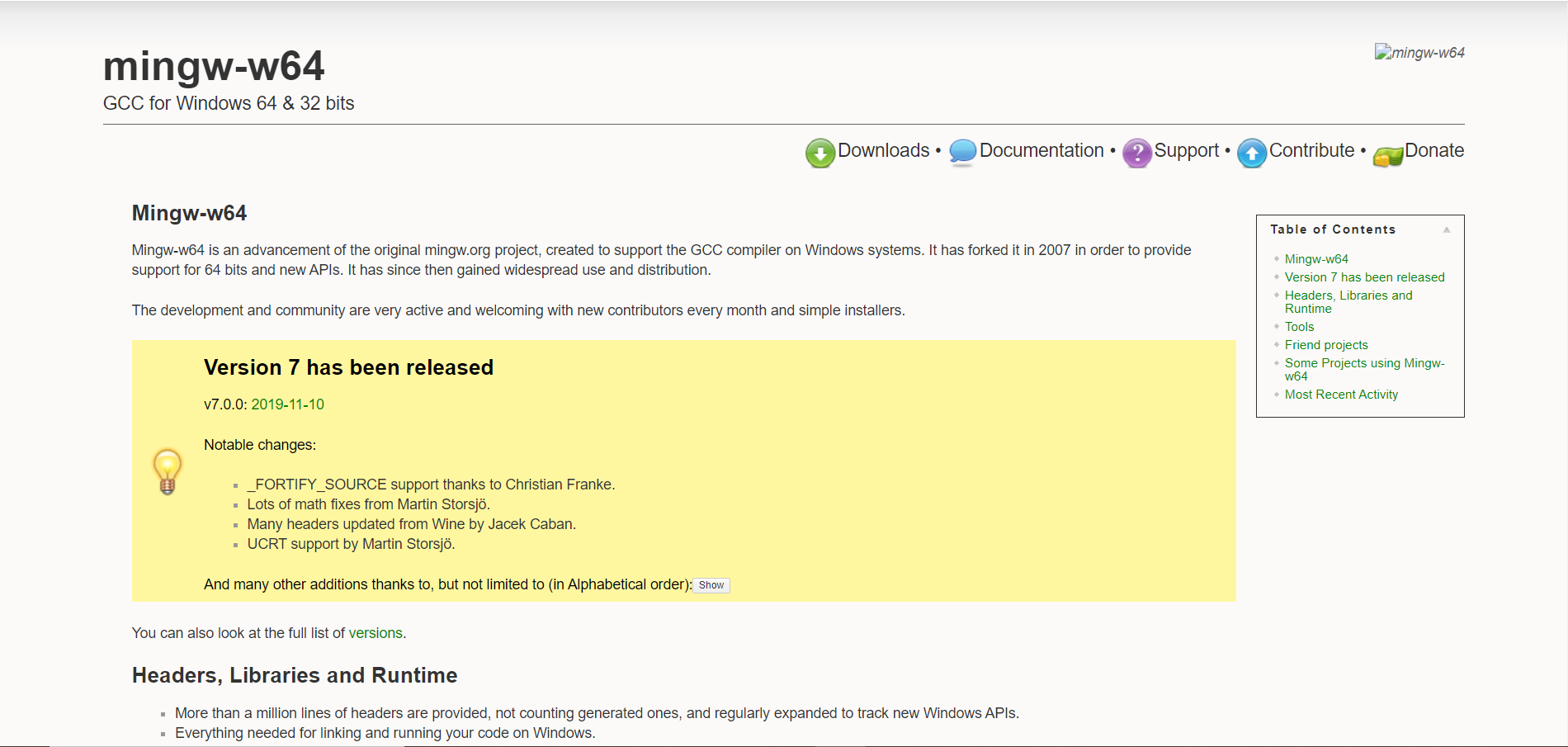
Task: Click the Many headers updated from Wine bullet
Action: pyautogui.click(x=411, y=524)
